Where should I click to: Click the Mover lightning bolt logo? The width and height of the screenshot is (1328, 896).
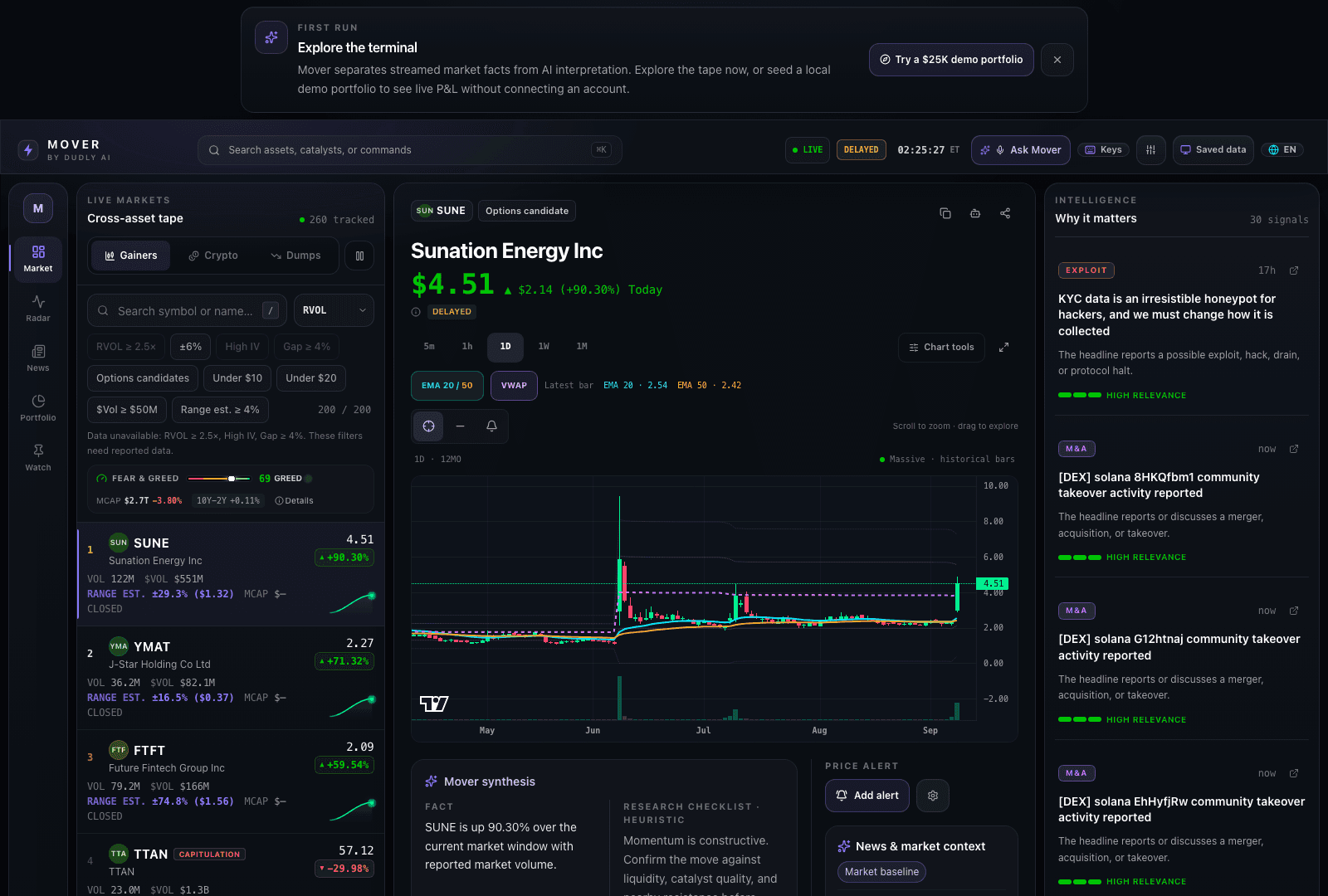[x=28, y=150]
